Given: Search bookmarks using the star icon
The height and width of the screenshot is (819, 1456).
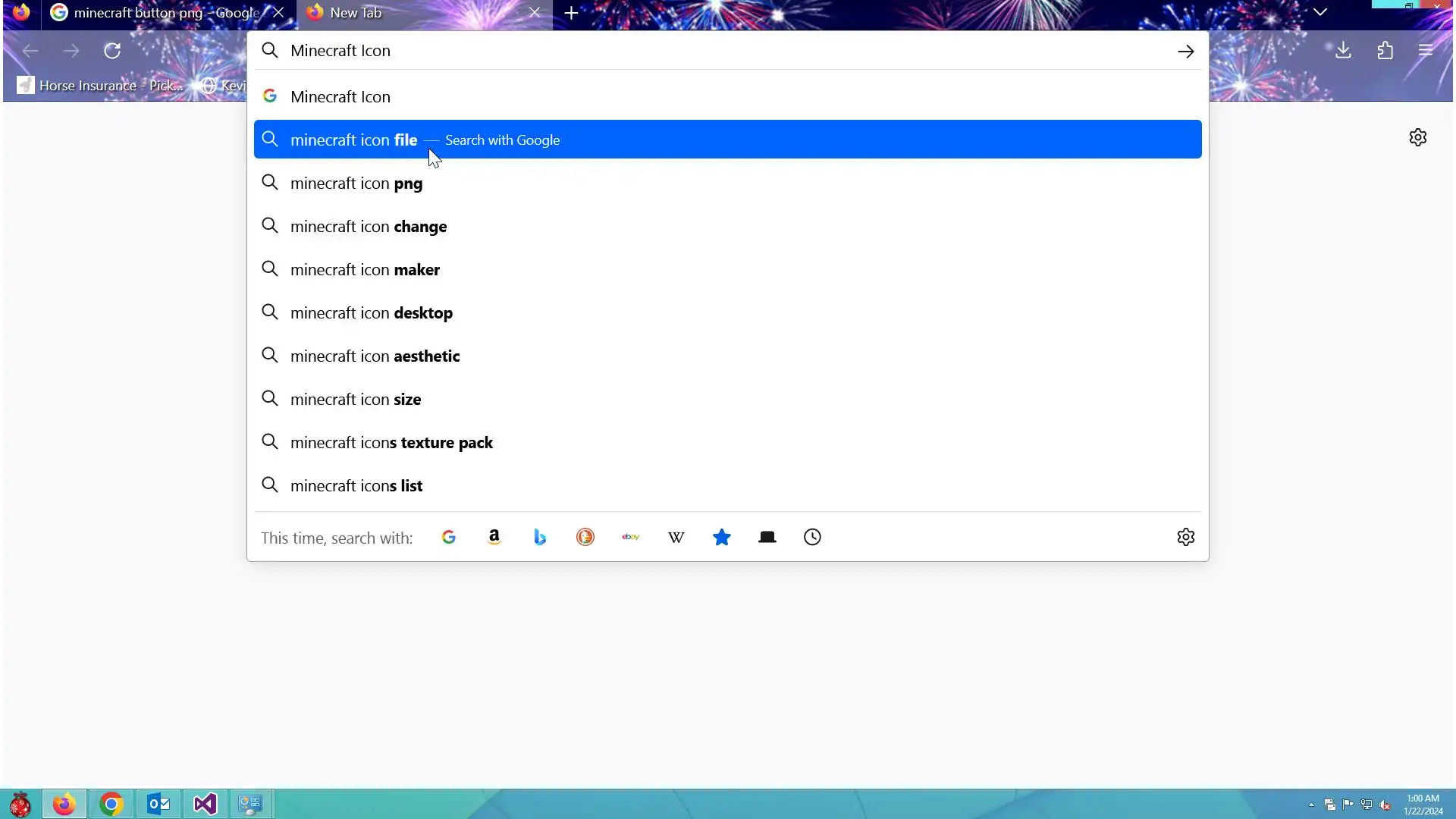Looking at the screenshot, I should (721, 537).
